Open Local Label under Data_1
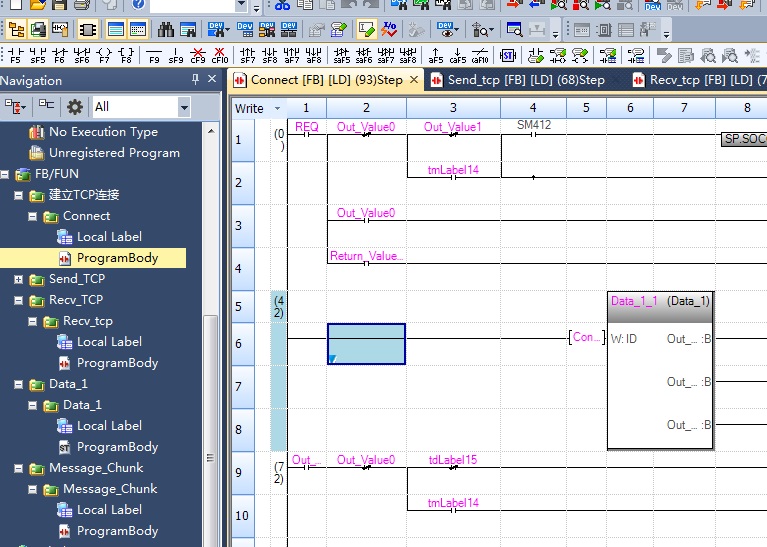This screenshot has width=767, height=547. 109,426
